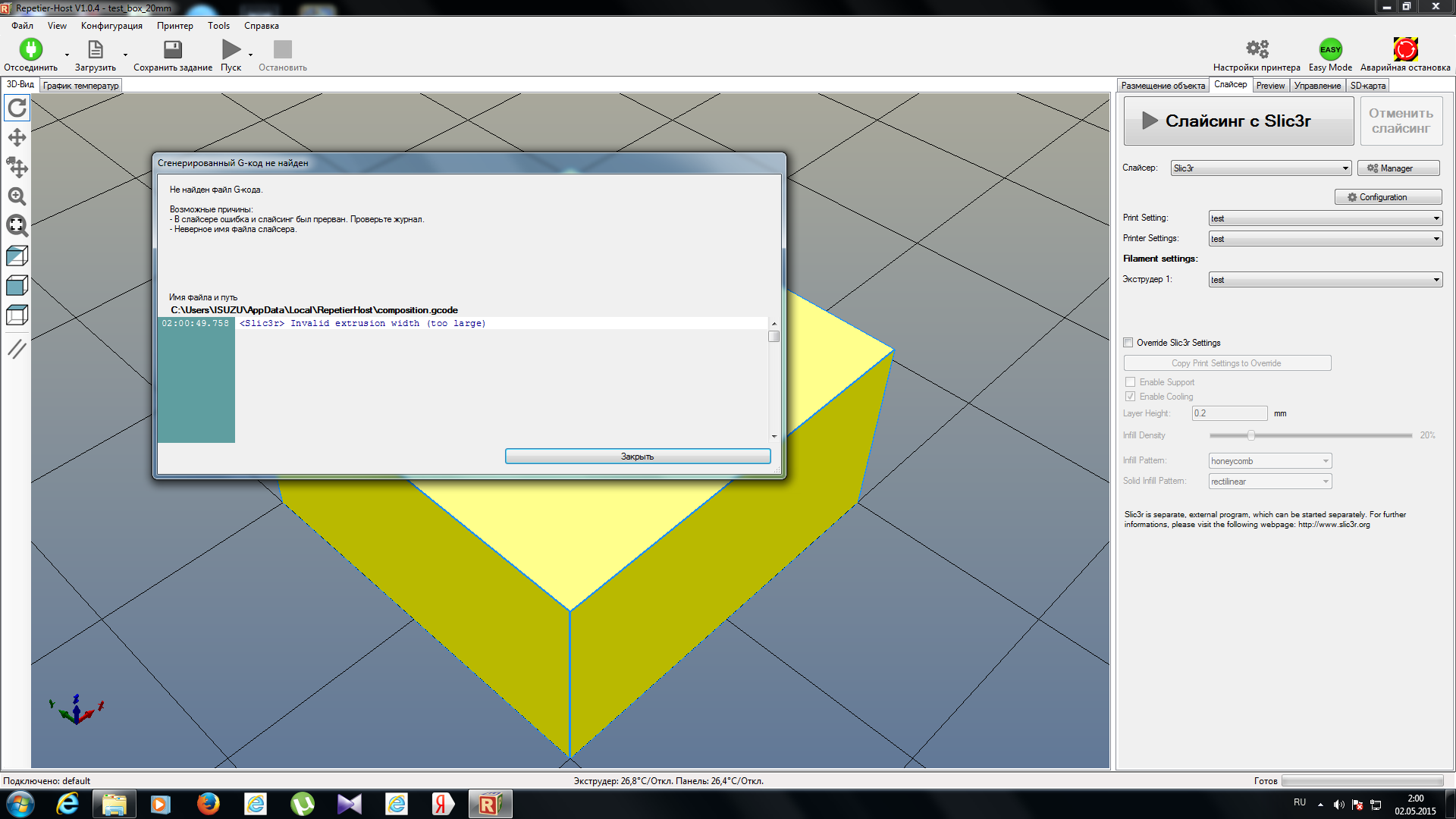
Task: Select the Move object tool
Action: [17, 167]
